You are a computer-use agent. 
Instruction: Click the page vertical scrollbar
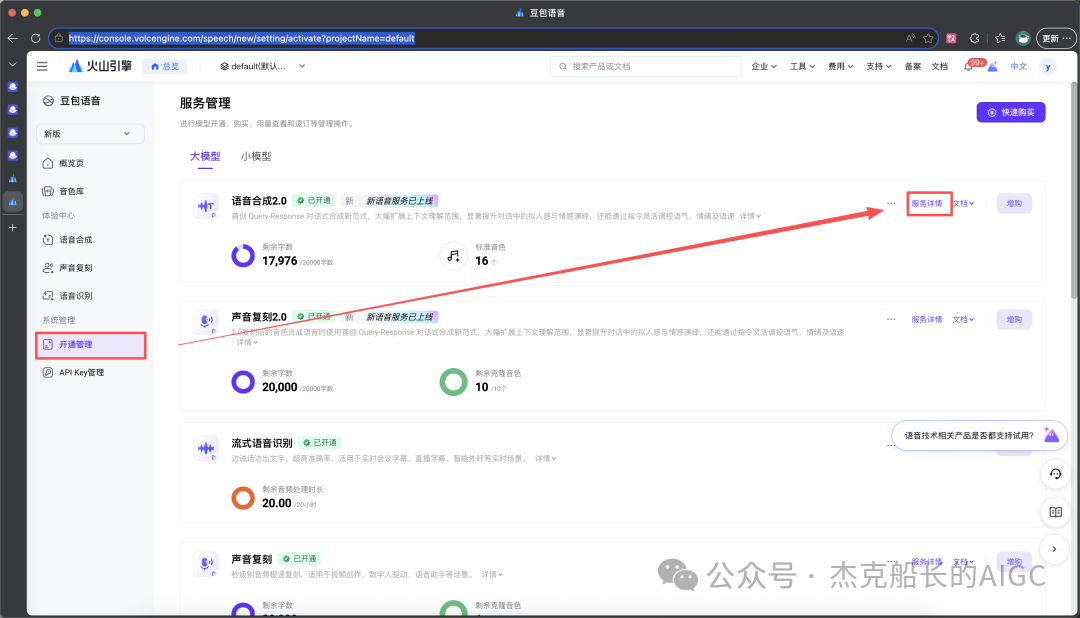[1074, 189]
